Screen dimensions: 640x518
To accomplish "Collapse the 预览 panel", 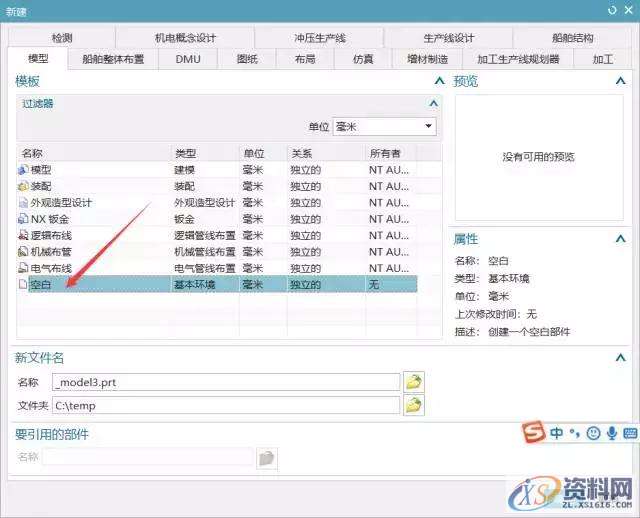I will (627, 81).
